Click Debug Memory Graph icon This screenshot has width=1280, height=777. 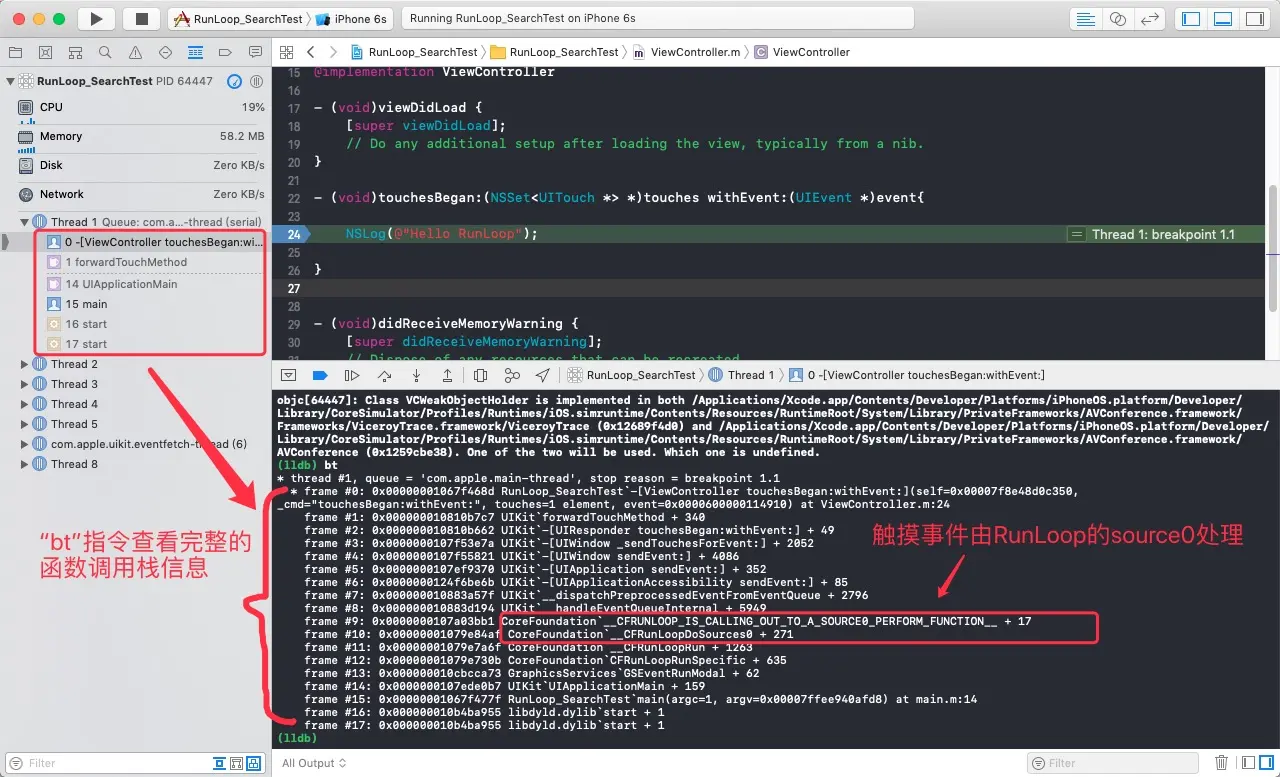[512, 375]
